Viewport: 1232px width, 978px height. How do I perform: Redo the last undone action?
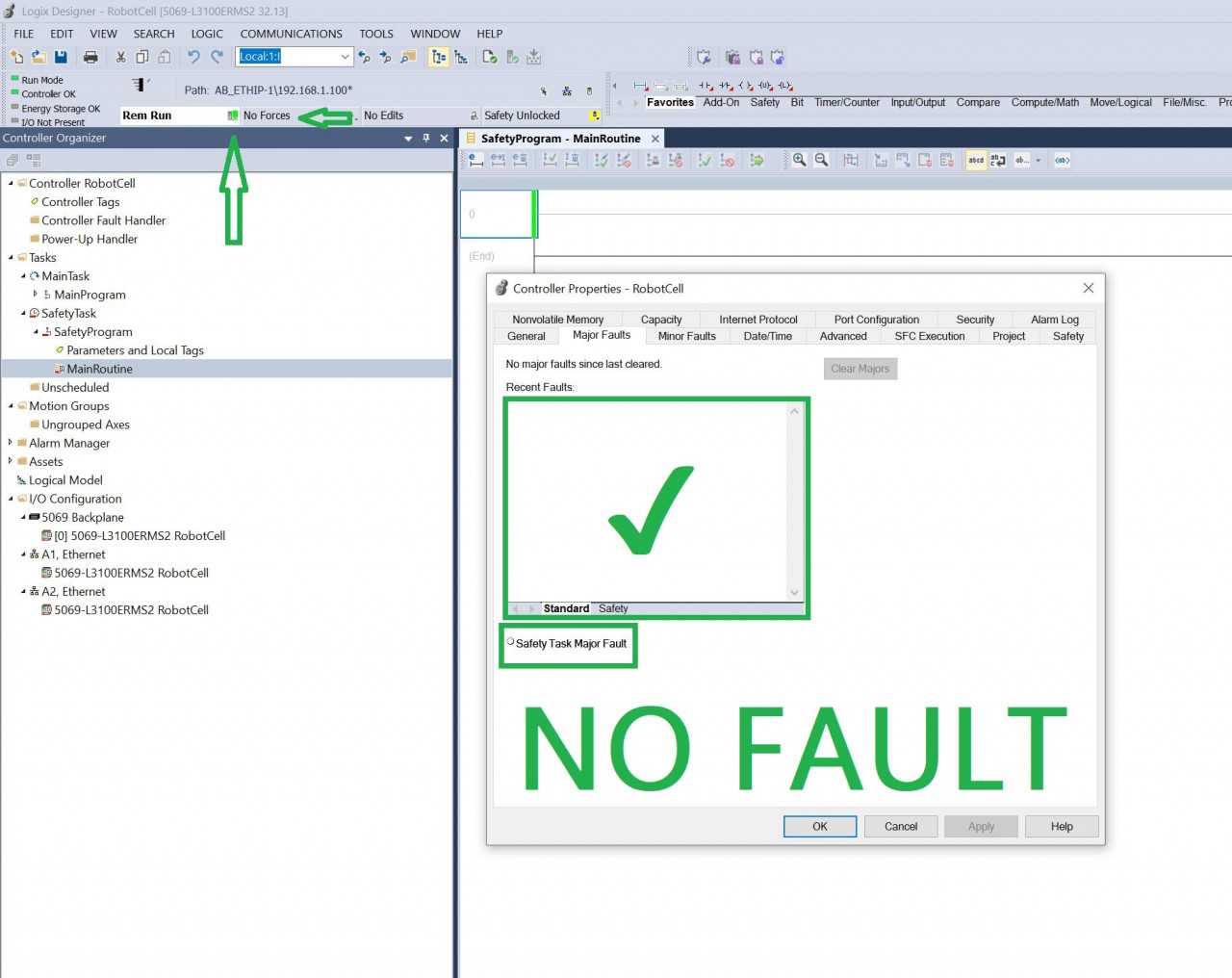(217, 57)
